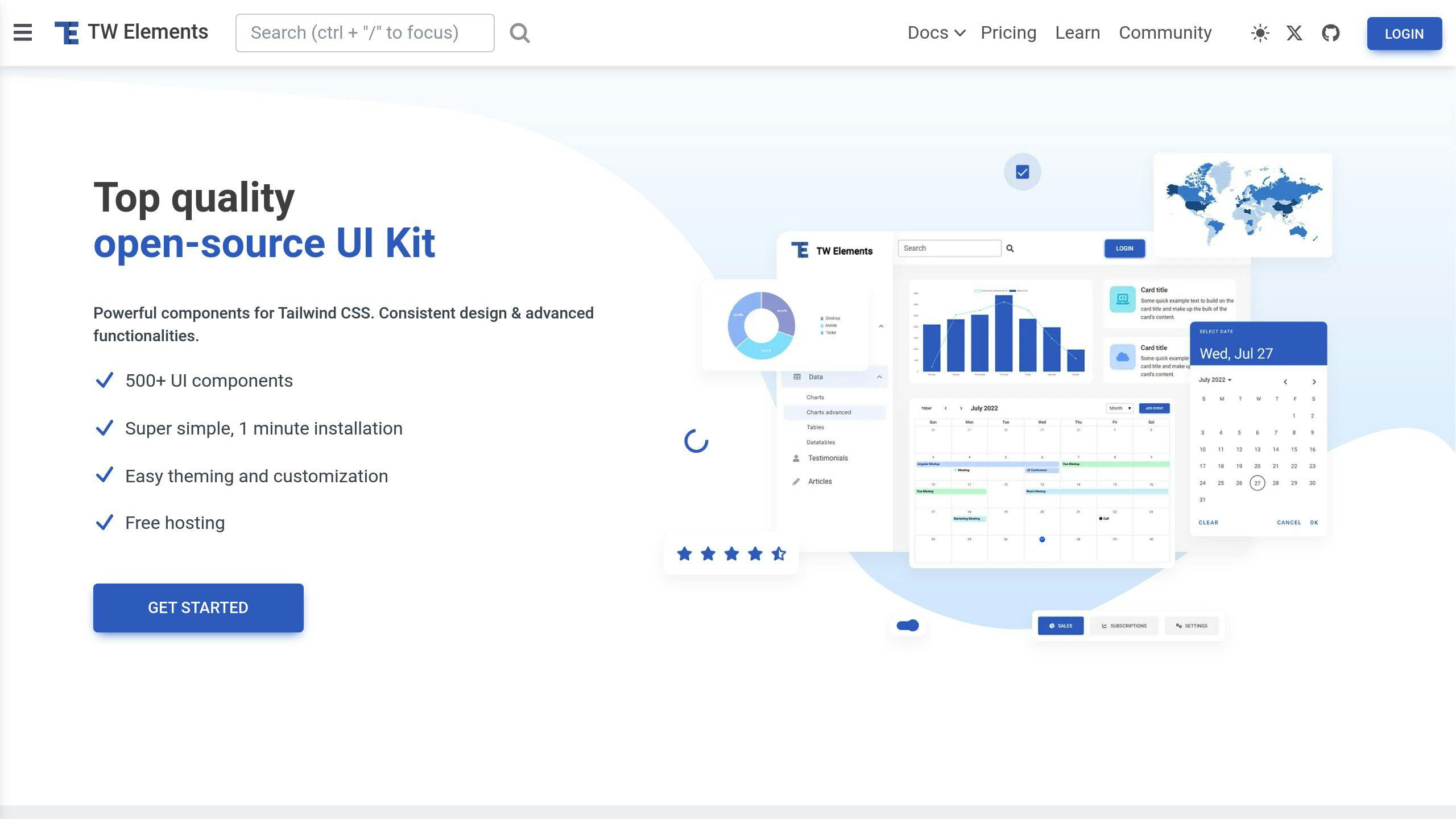Go to the Pricing page
Image resolution: width=1456 pixels, height=819 pixels.
1008,33
